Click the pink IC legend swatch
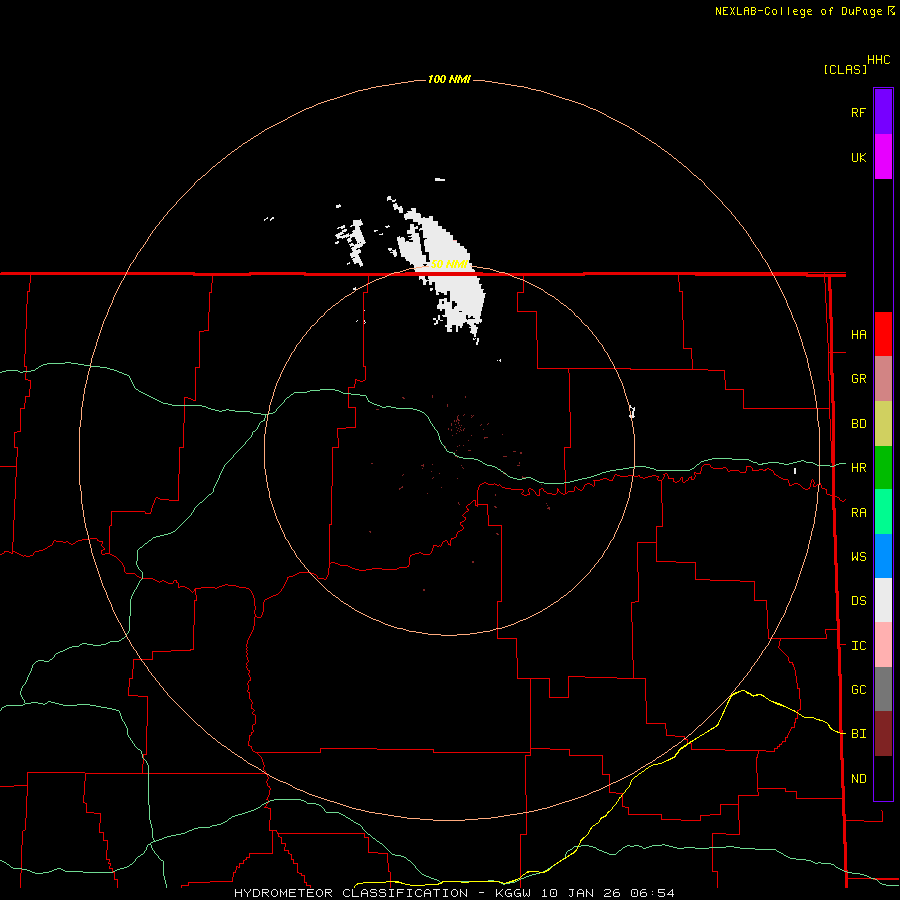 pos(883,645)
